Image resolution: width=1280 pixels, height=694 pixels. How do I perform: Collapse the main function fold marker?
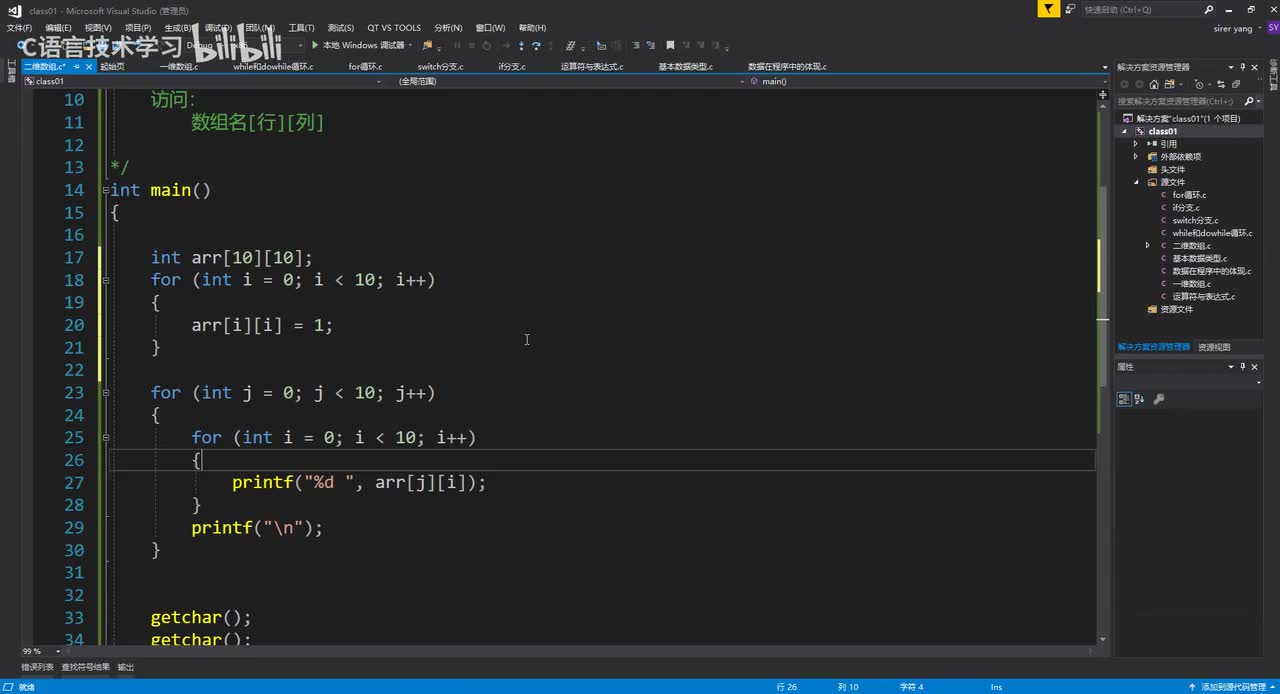pos(105,190)
